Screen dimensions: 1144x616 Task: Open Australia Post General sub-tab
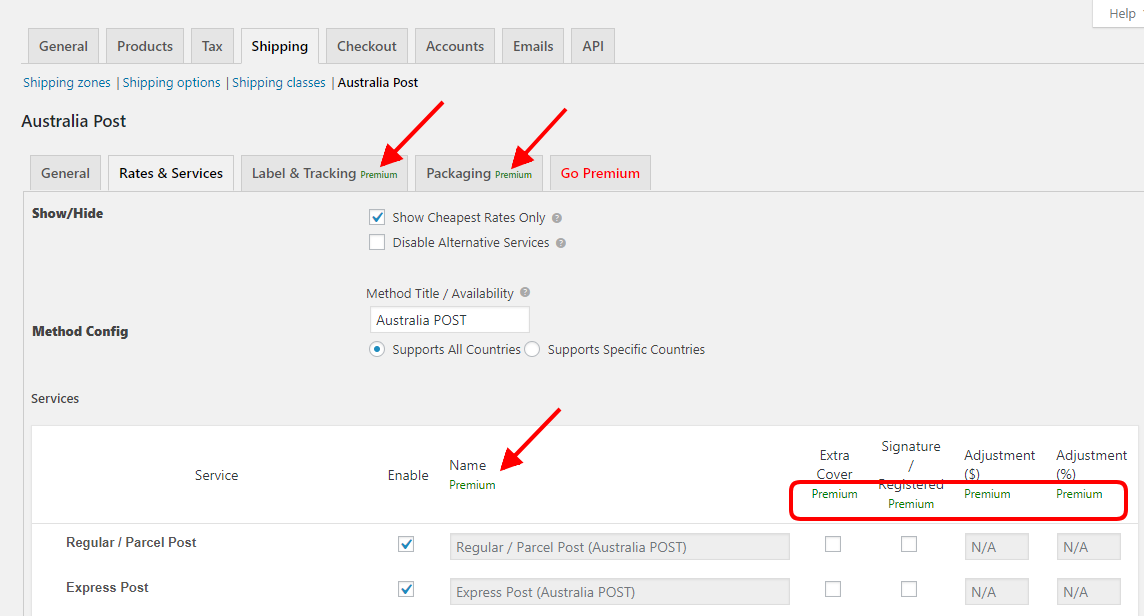tap(65, 173)
